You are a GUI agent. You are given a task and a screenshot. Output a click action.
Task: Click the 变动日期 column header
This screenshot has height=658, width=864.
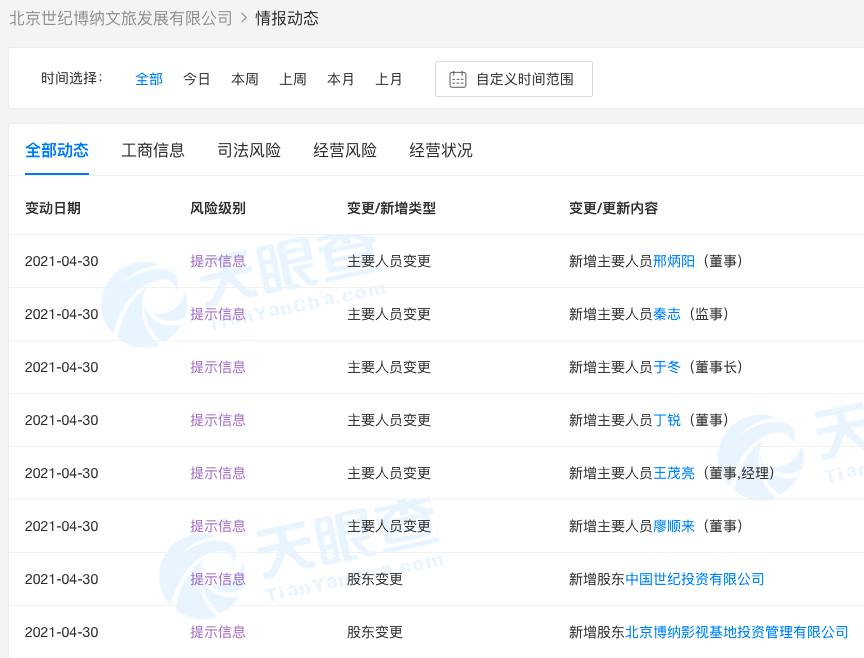pos(53,208)
